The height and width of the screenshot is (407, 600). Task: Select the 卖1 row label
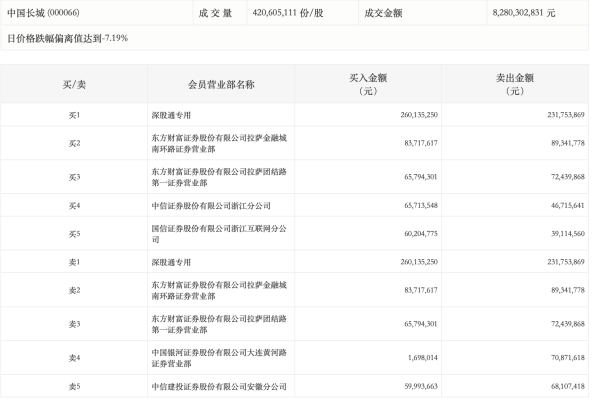click(x=74, y=262)
